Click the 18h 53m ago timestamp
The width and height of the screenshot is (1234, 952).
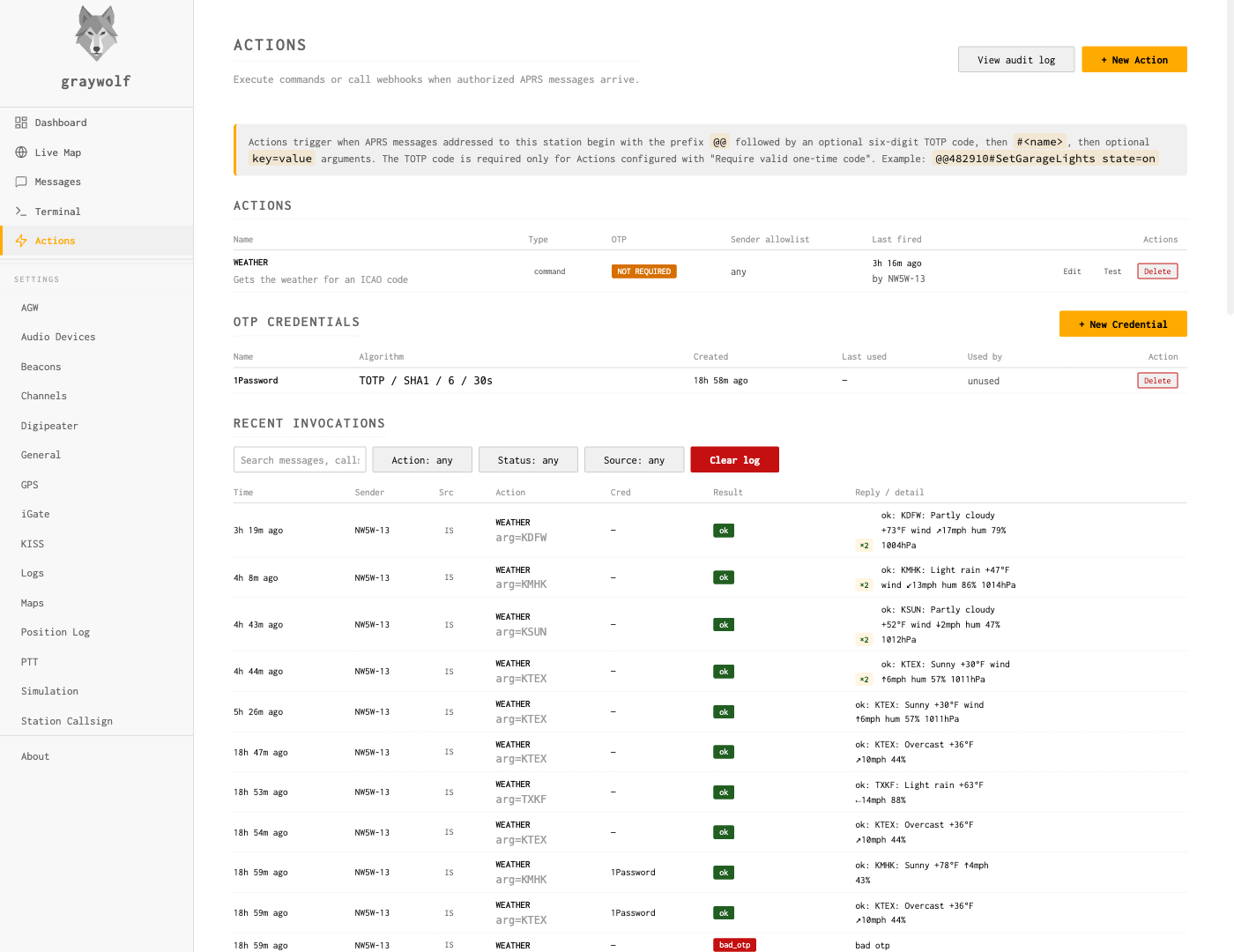click(x=261, y=792)
